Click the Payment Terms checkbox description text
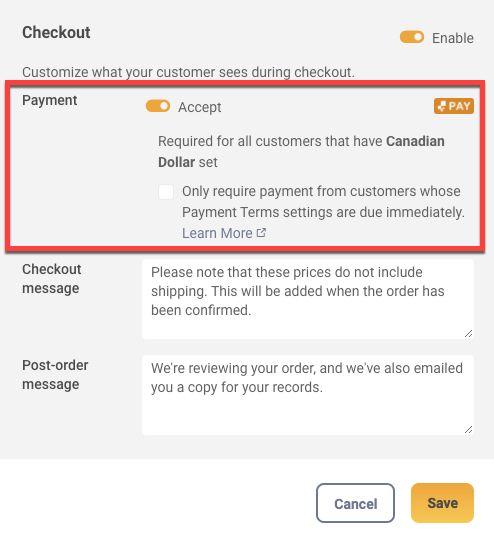 [323, 202]
